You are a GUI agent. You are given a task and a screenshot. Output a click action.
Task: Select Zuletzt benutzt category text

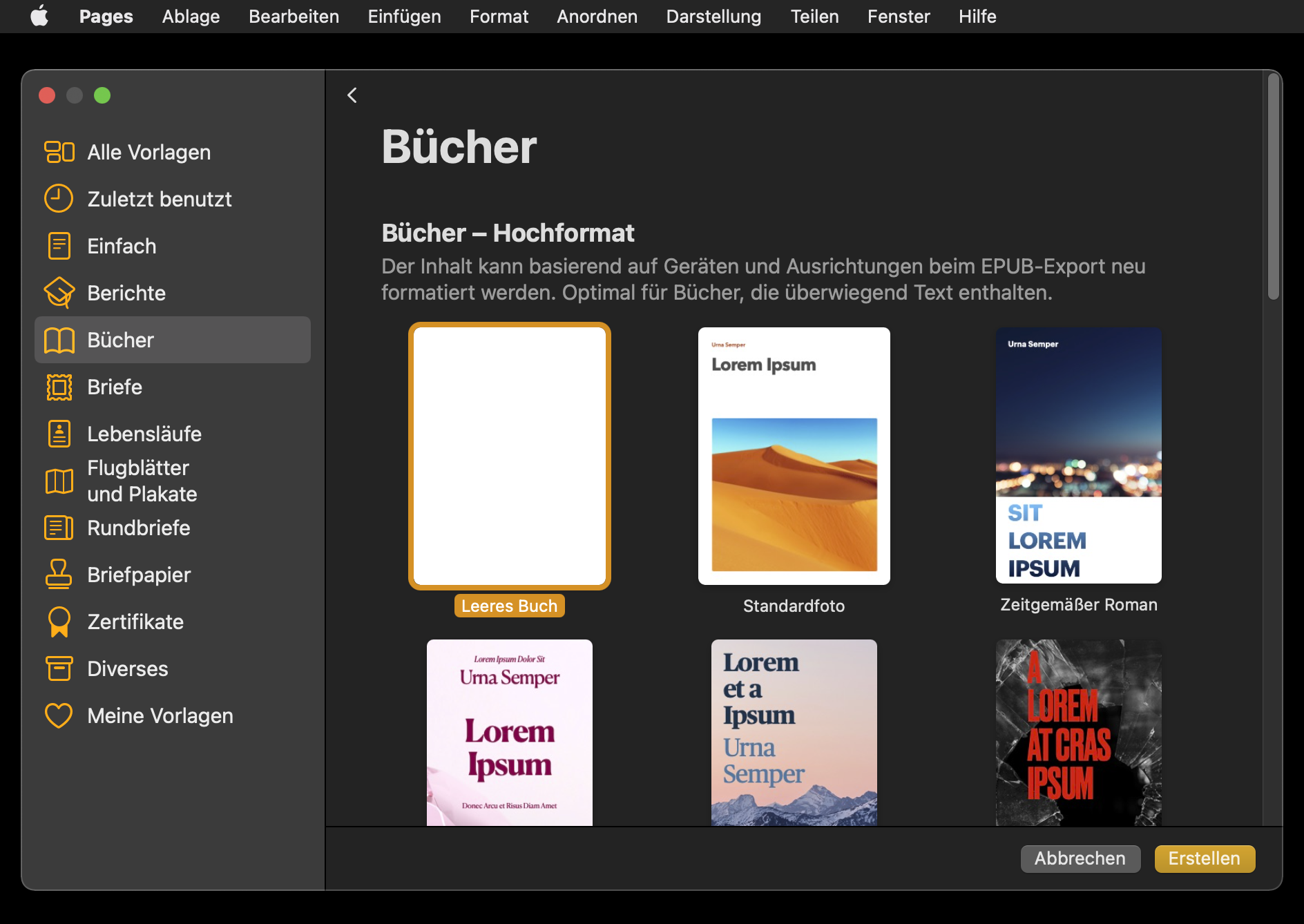pos(160,199)
